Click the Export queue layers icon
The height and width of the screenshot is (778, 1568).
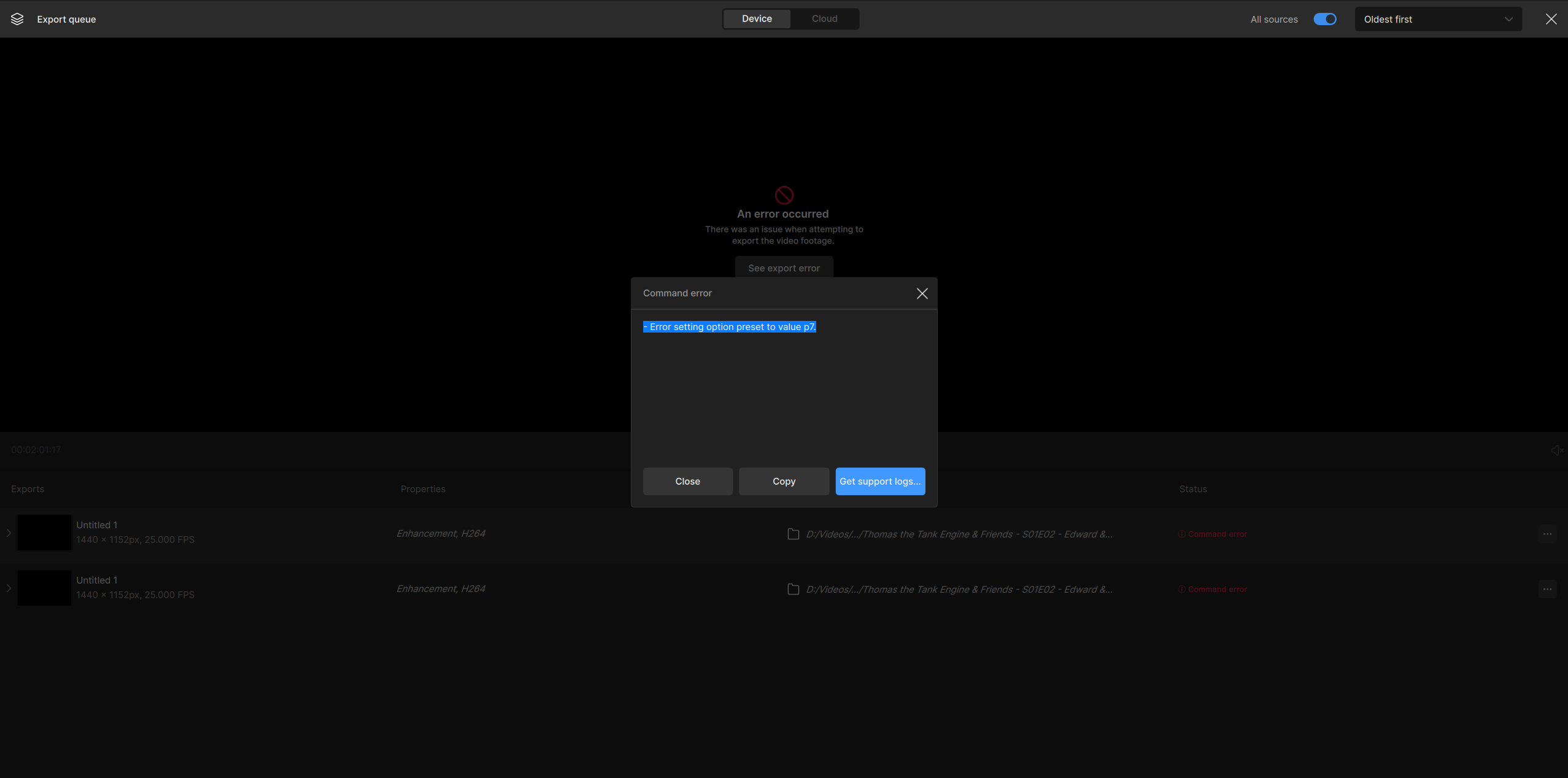tap(17, 19)
